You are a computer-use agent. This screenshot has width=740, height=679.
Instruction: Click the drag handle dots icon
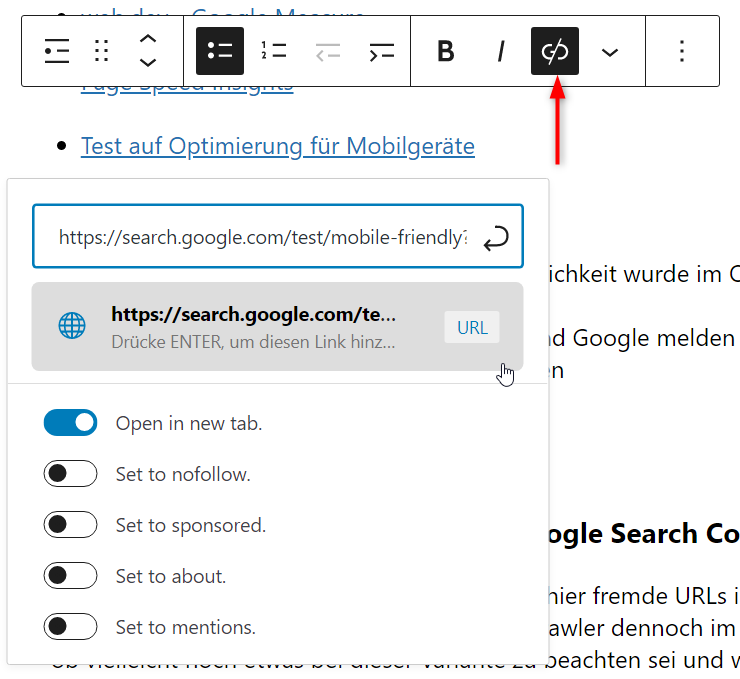101,51
